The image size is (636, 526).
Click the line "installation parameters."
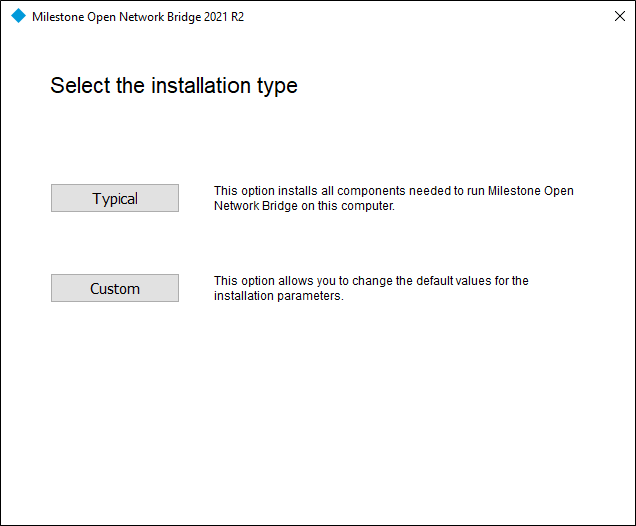pos(279,296)
